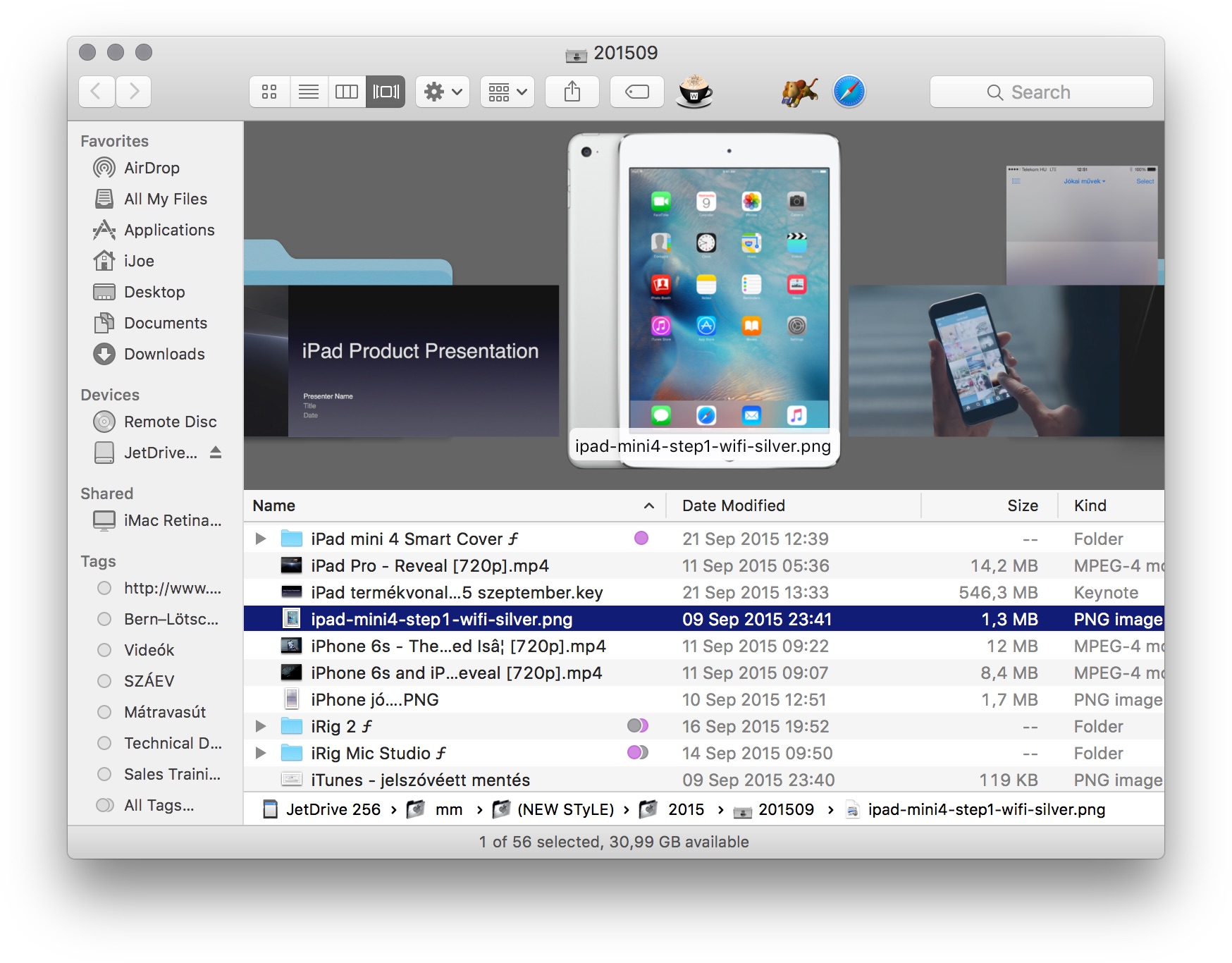Image resolution: width=1232 pixels, height=963 pixels.
Task: Open Documents in the sidebar
Action: [156, 323]
